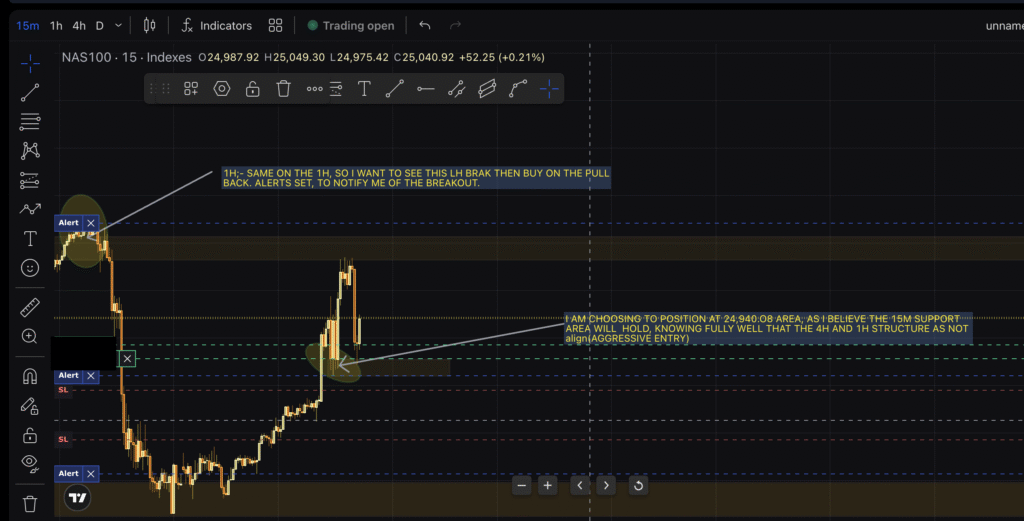Close the top Alert label on chart
This screenshot has width=1024, height=521.
tap(91, 223)
